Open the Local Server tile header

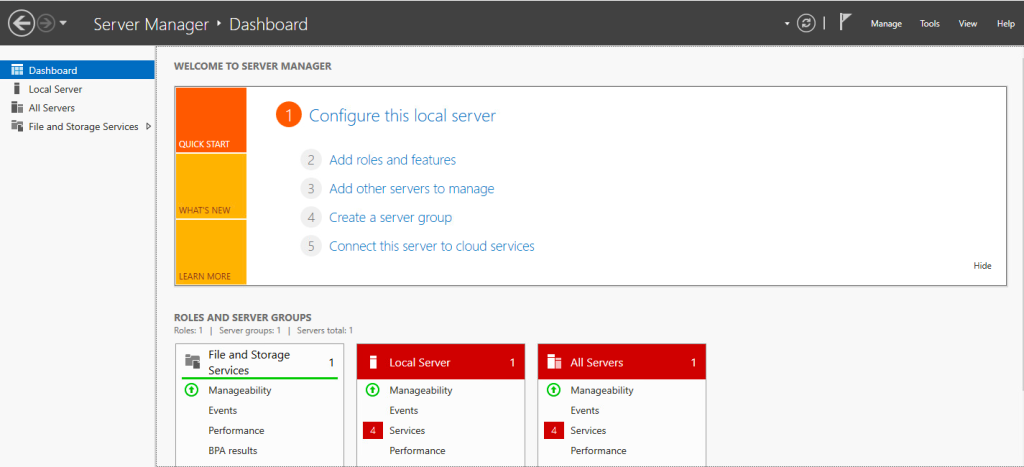pos(441,362)
